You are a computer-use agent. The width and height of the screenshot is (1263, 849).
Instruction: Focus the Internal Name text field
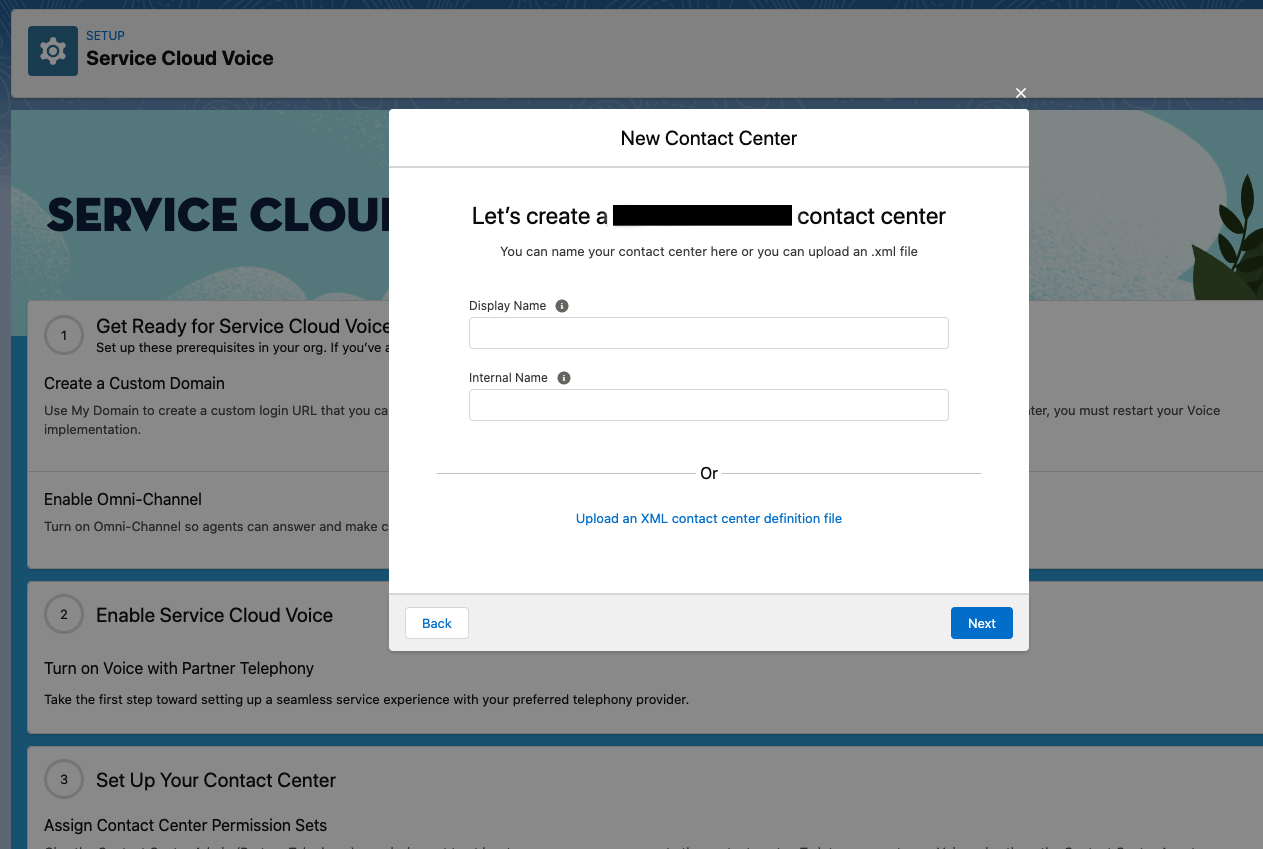[x=708, y=405]
